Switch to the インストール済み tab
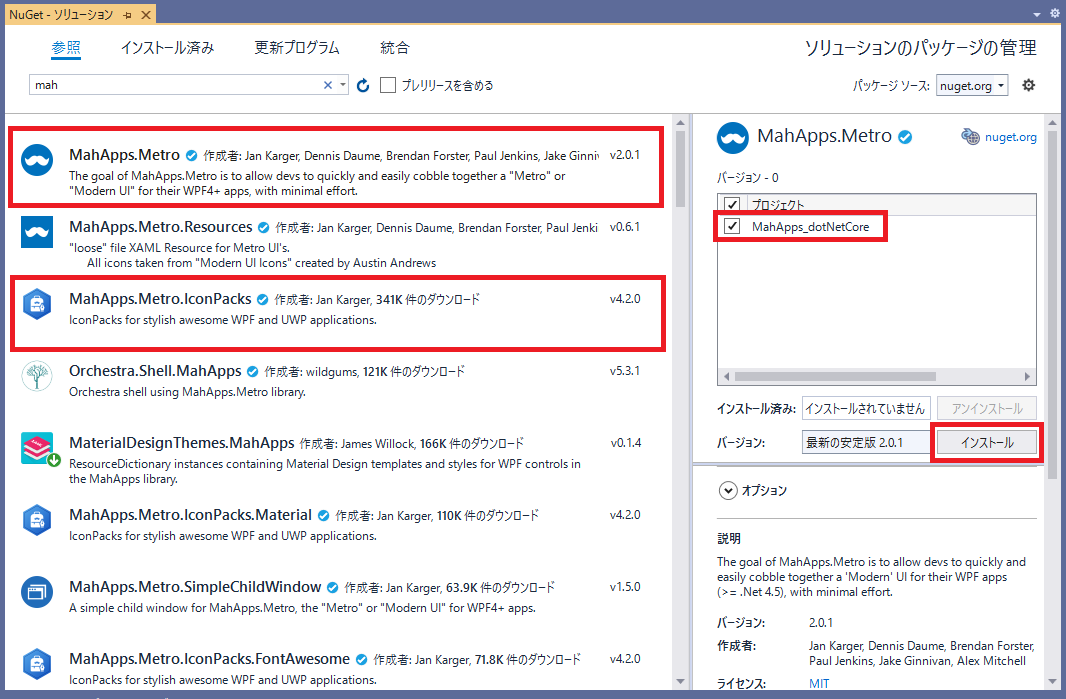 [x=167, y=48]
